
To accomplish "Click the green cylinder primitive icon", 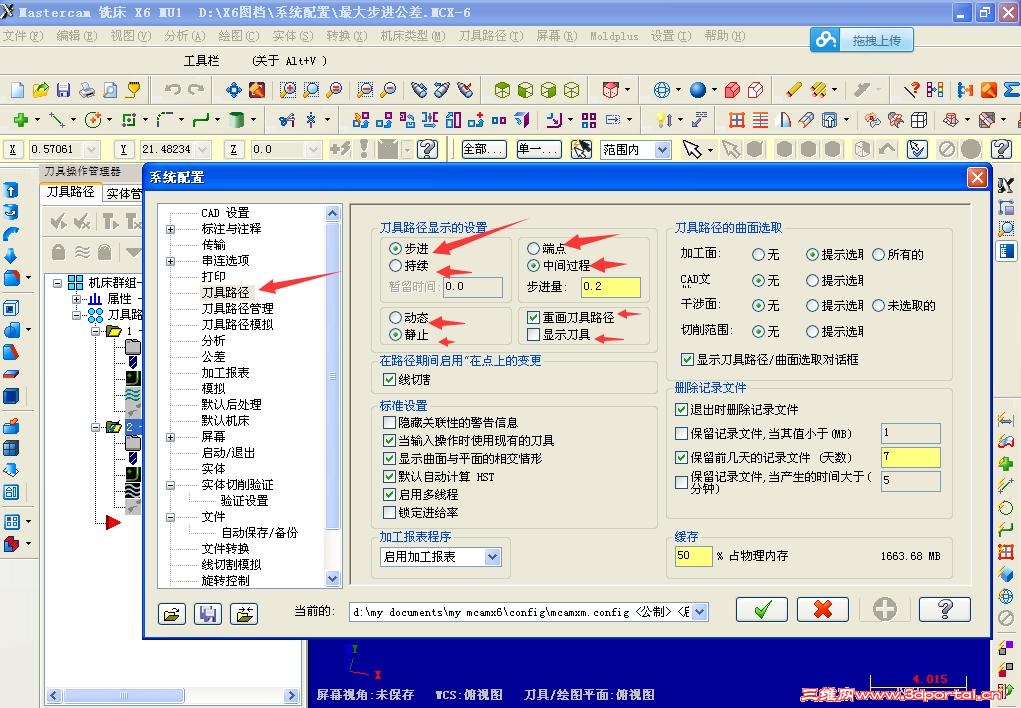I will [x=237, y=120].
